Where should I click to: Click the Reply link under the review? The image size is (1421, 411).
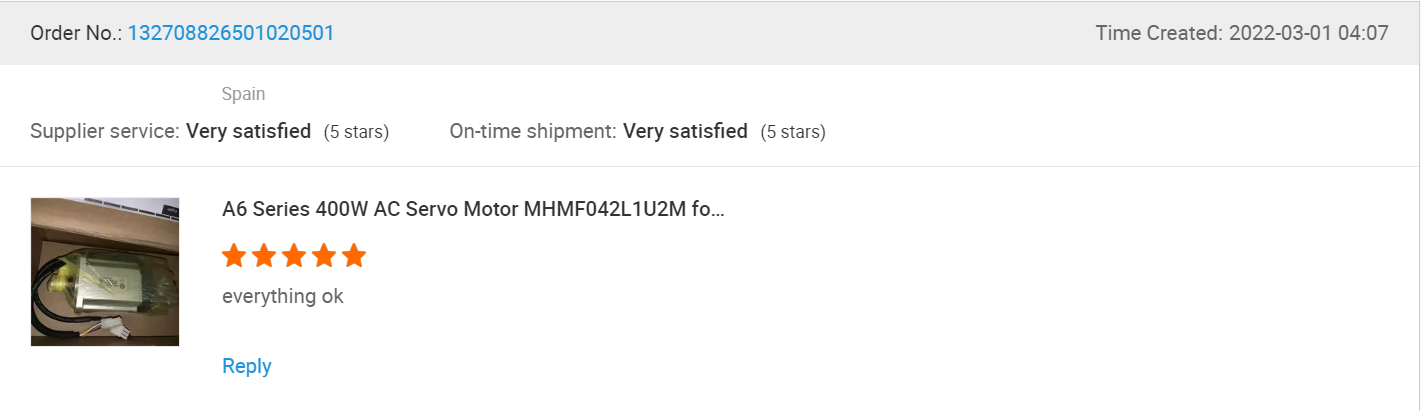point(247,366)
